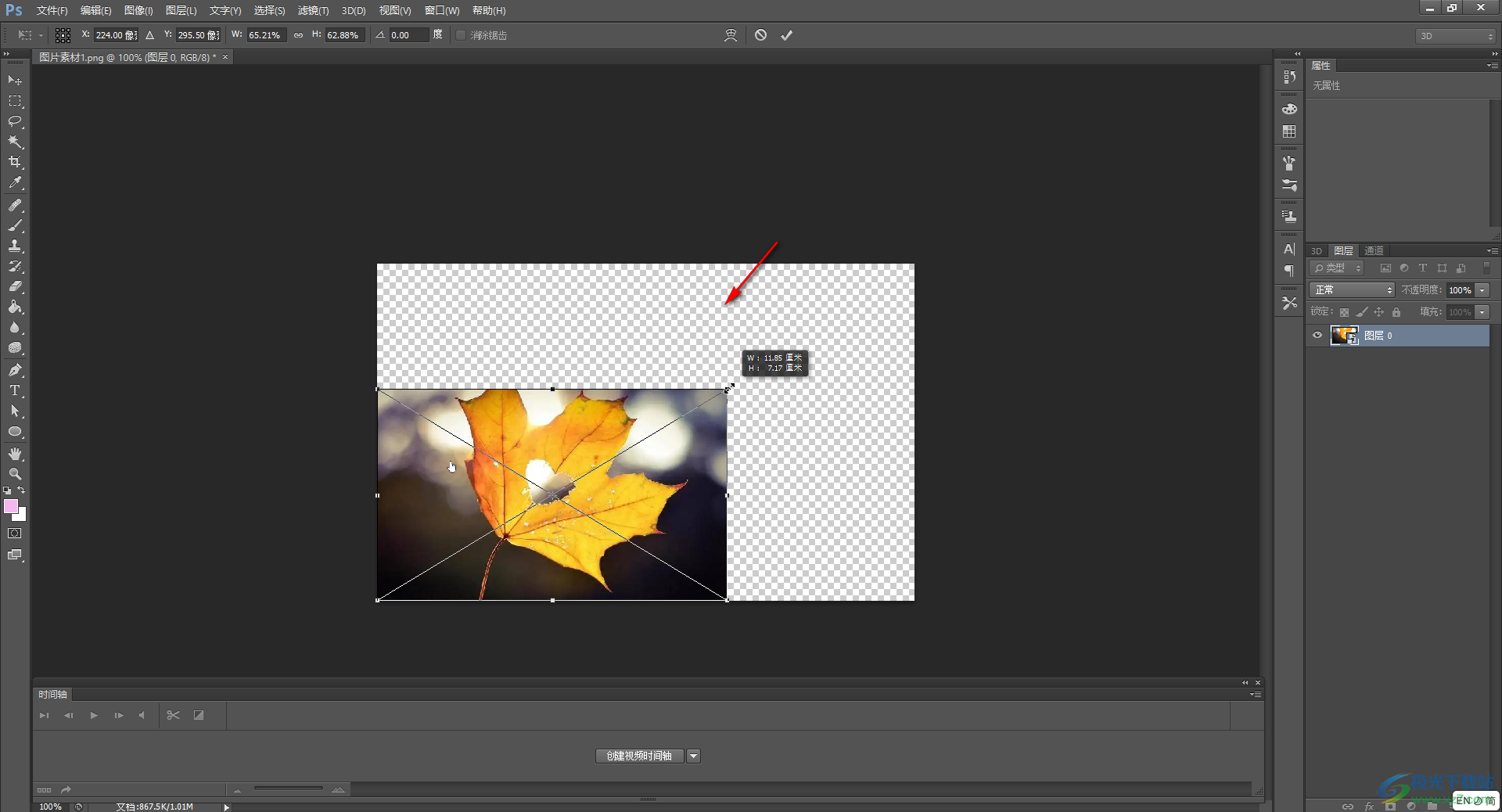Click the background white color swatch

tap(21, 516)
